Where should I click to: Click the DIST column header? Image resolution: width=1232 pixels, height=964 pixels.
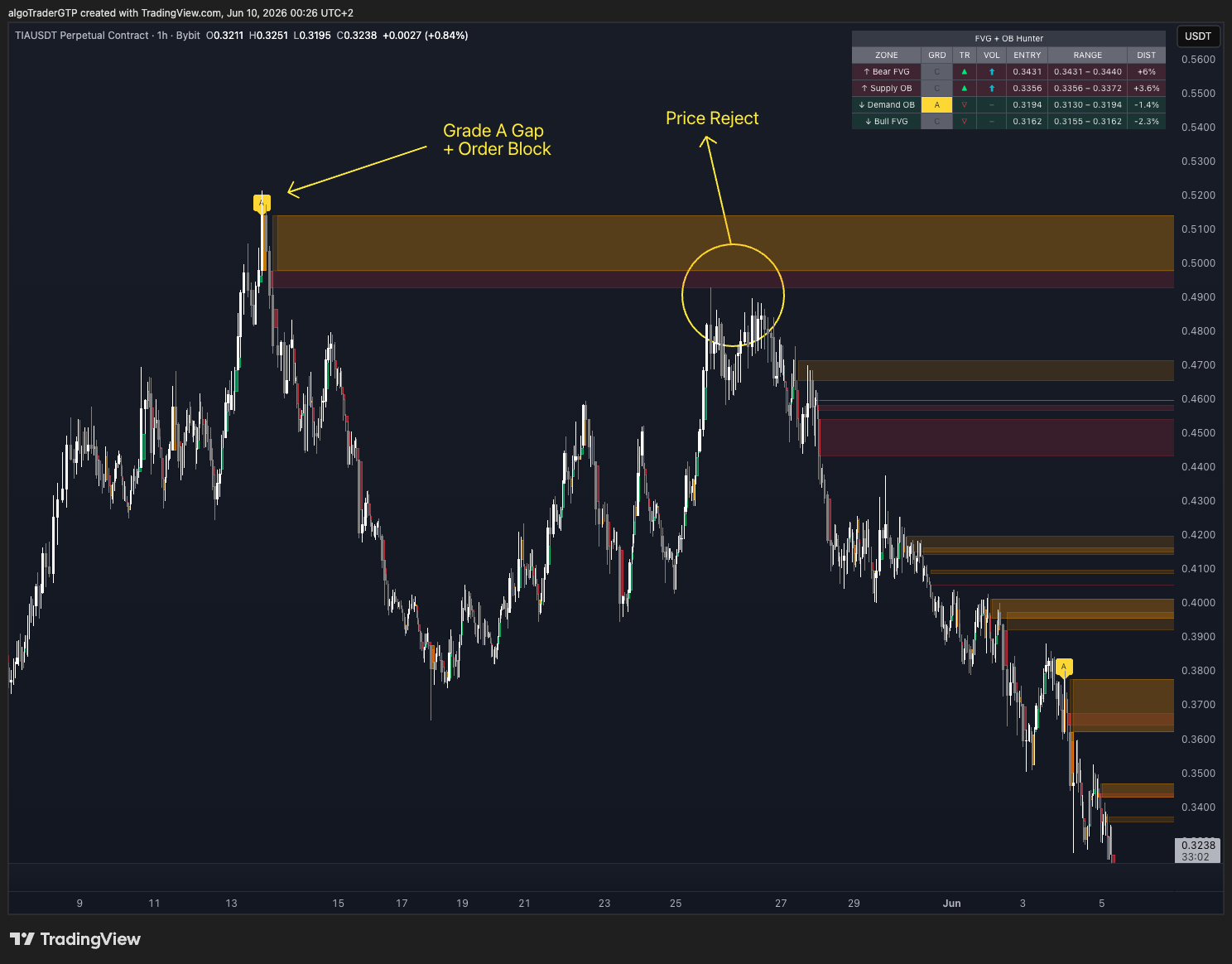[x=1147, y=55]
